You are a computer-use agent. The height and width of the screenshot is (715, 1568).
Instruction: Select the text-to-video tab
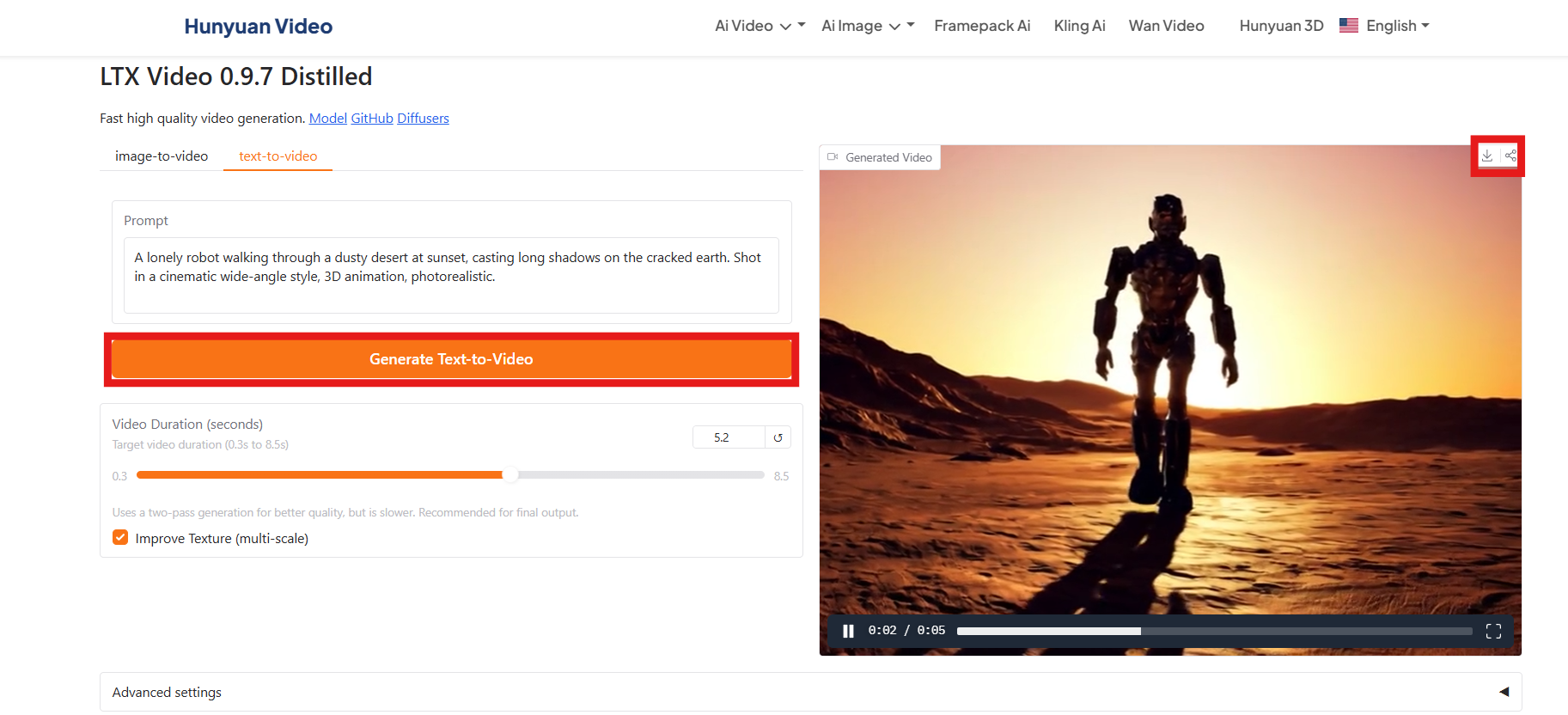click(278, 156)
